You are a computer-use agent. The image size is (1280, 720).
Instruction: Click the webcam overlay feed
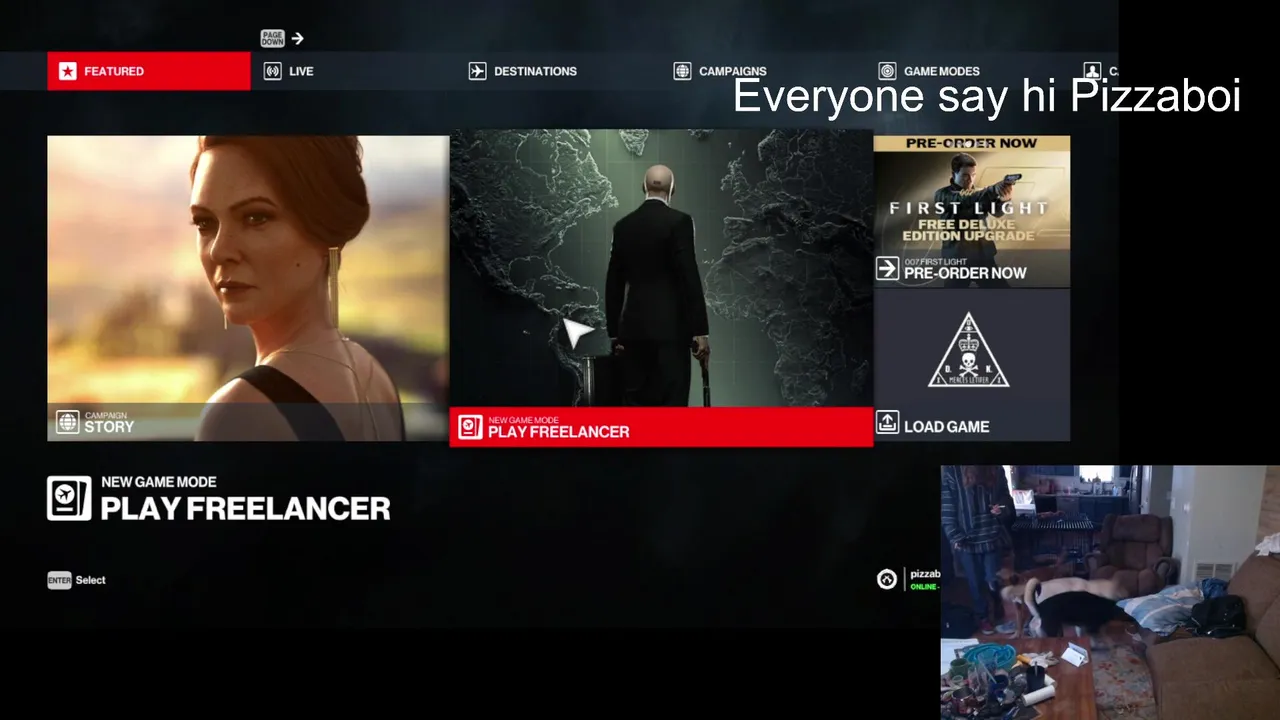1110,592
